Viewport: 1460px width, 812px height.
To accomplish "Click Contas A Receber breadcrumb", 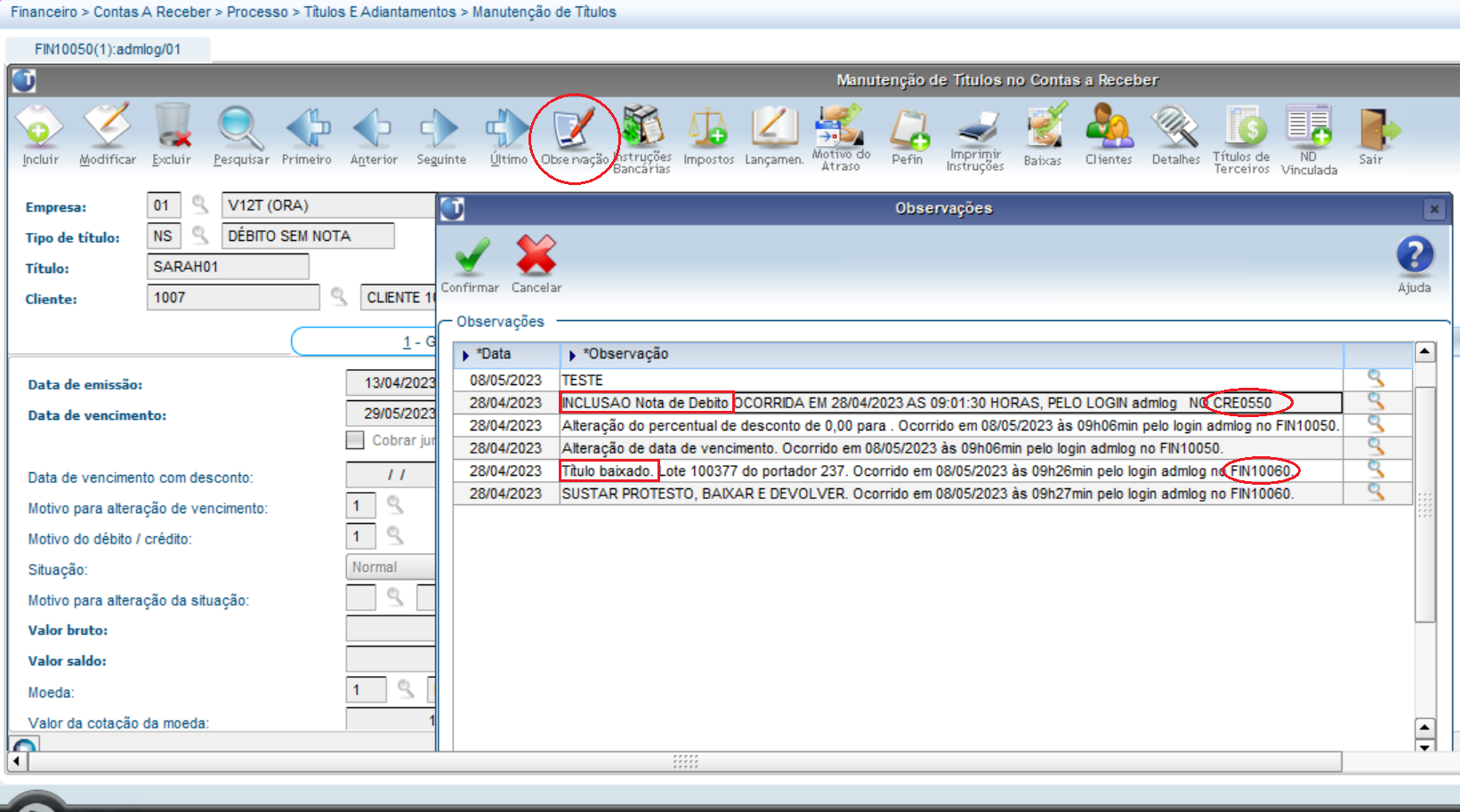I will [x=152, y=12].
